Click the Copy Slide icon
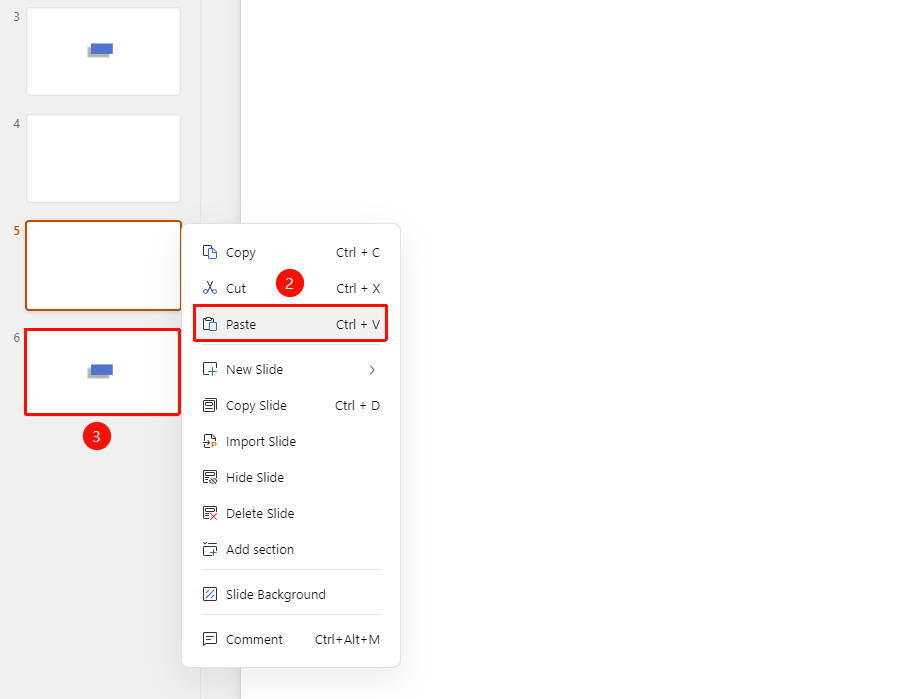 [210, 405]
